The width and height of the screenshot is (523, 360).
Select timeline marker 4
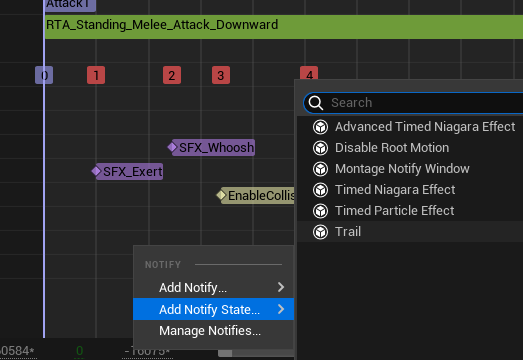[x=309, y=73]
